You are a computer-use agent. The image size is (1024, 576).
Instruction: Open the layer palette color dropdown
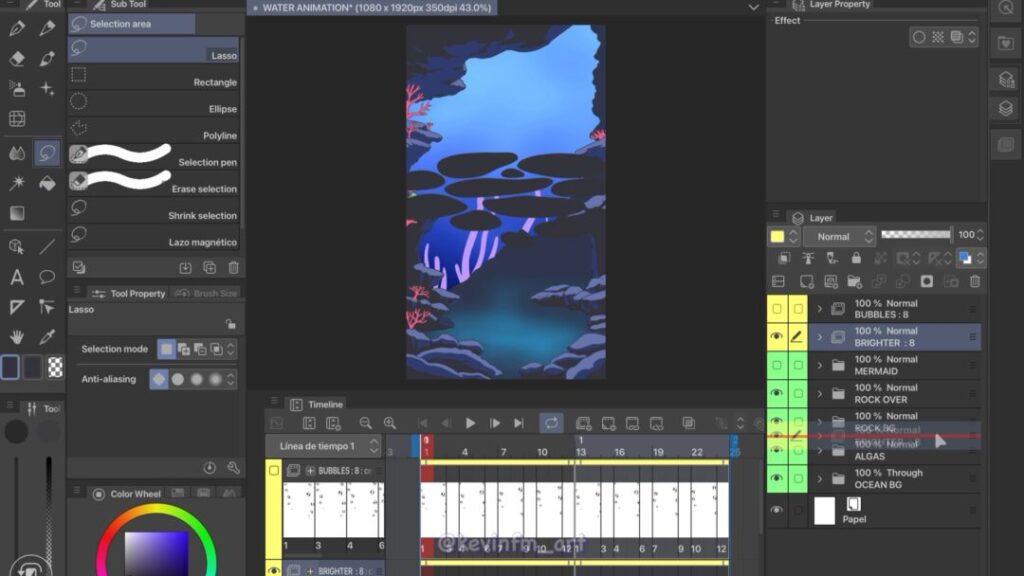click(x=784, y=236)
